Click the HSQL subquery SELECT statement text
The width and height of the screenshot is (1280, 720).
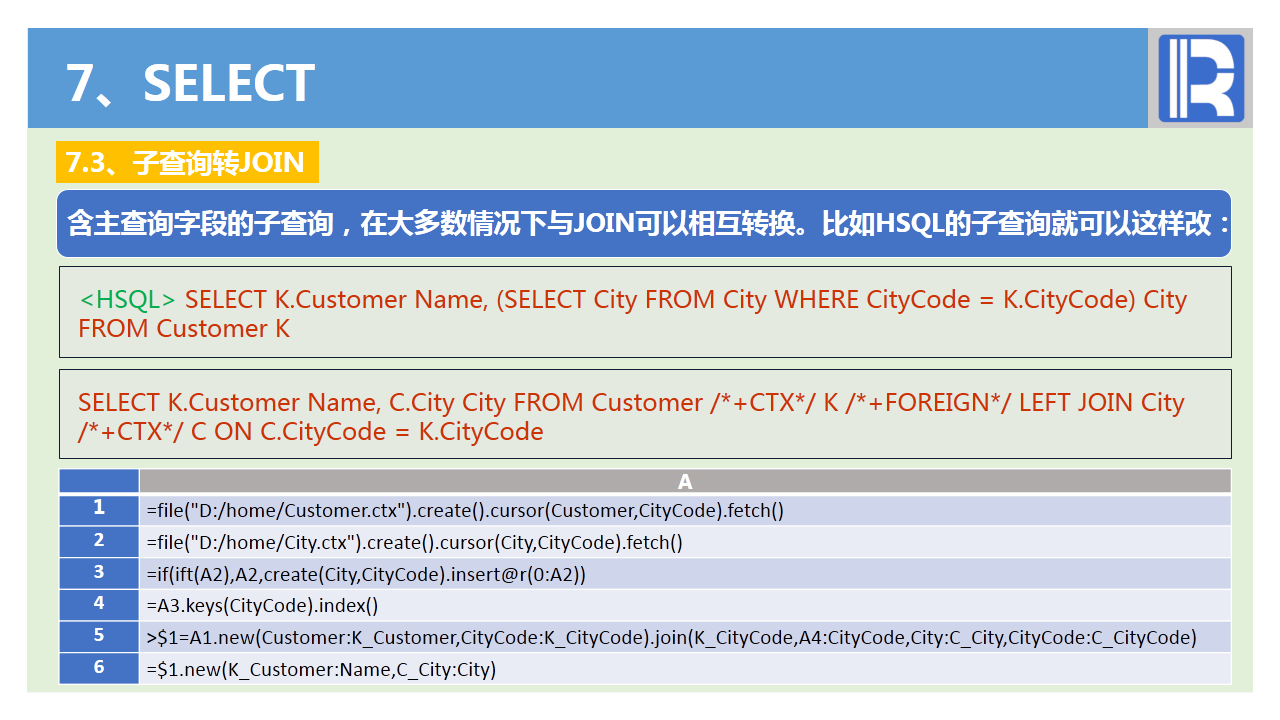tap(633, 314)
